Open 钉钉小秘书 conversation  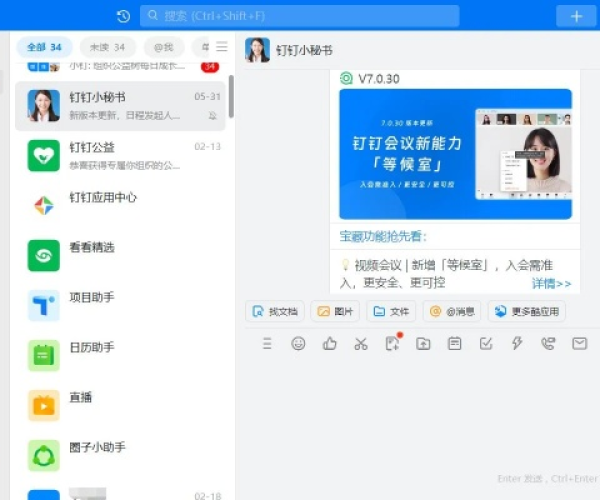point(120,106)
